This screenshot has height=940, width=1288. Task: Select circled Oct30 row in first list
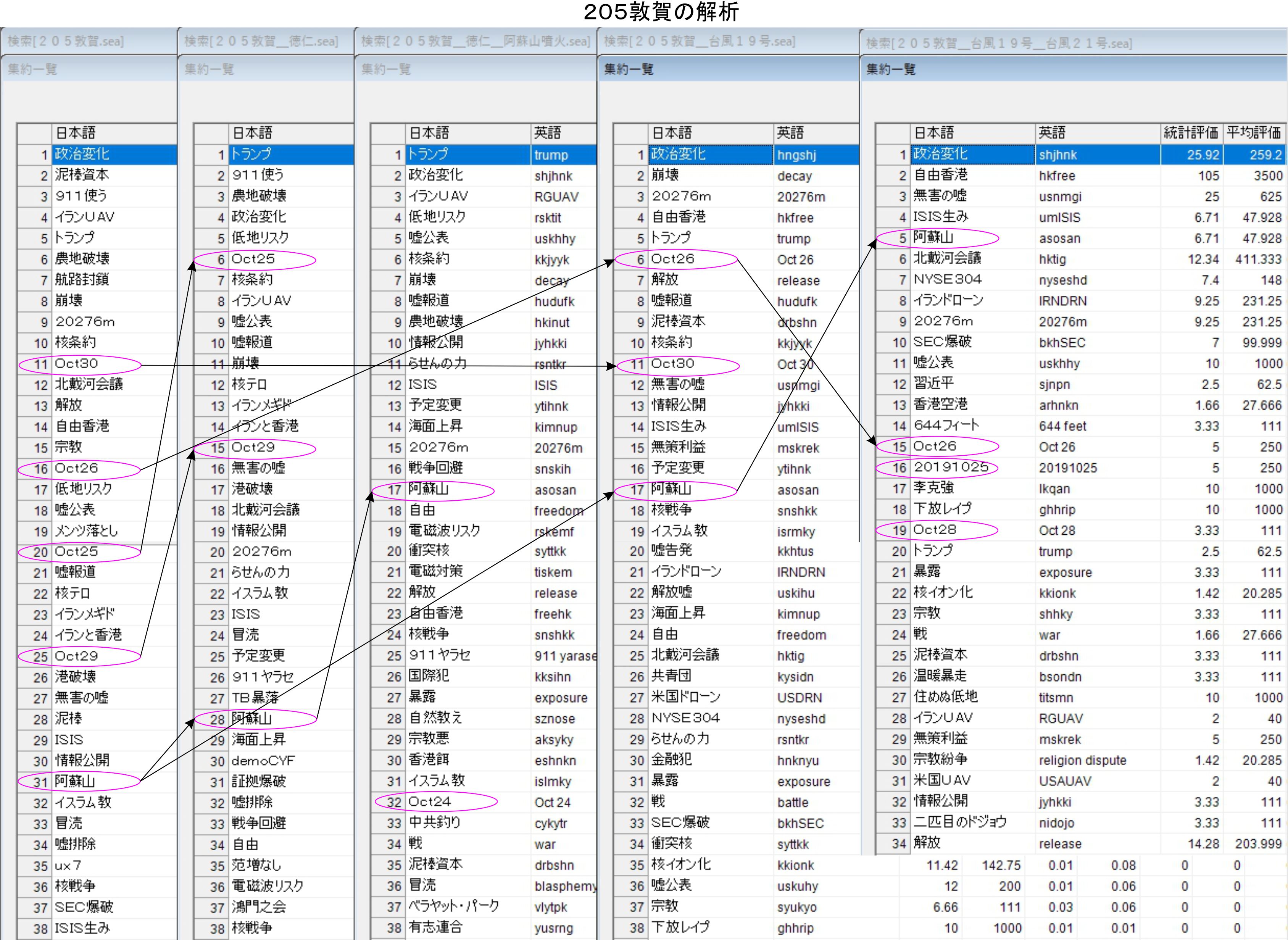[77, 364]
